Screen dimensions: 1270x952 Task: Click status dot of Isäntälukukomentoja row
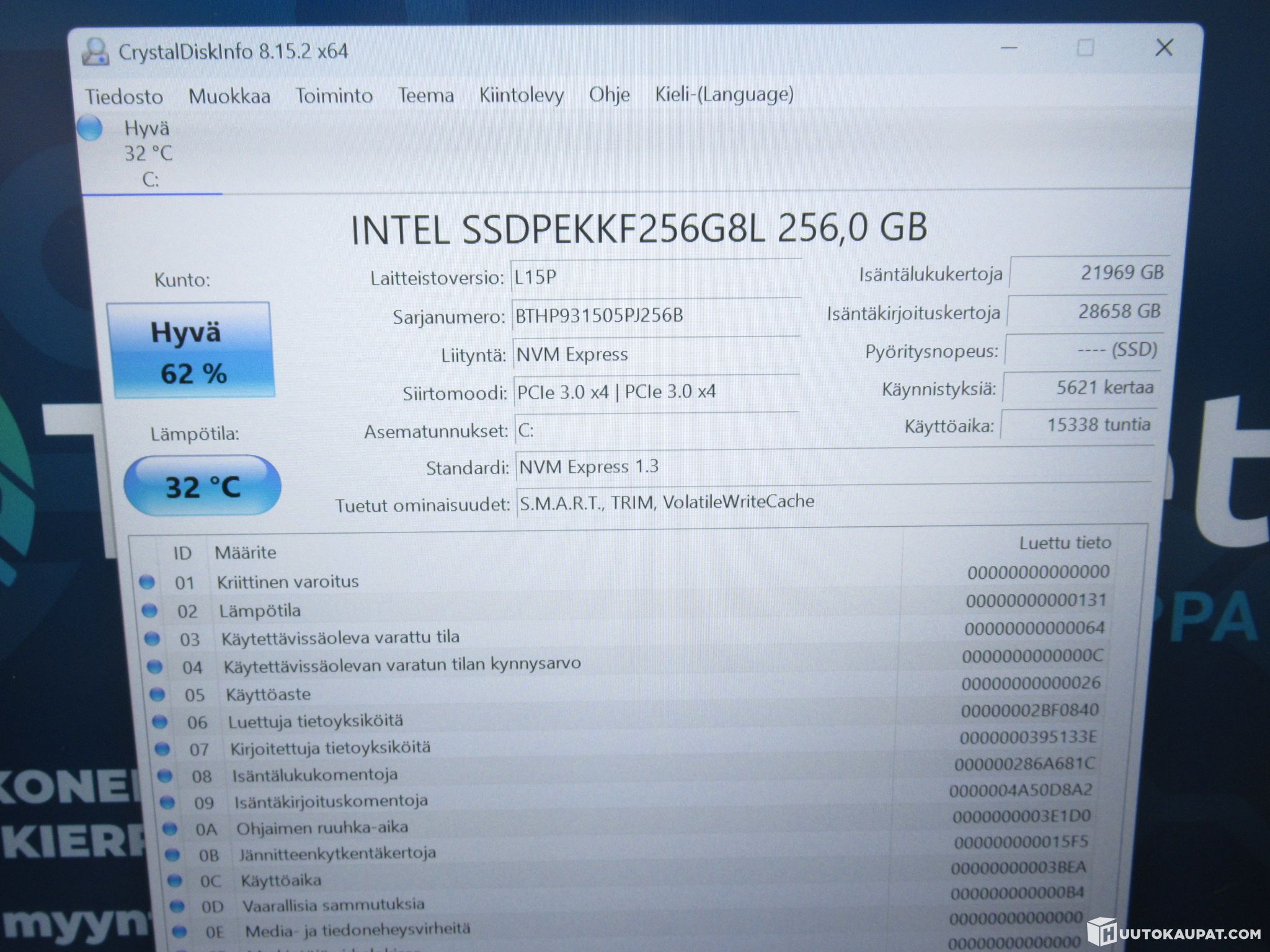point(164,775)
